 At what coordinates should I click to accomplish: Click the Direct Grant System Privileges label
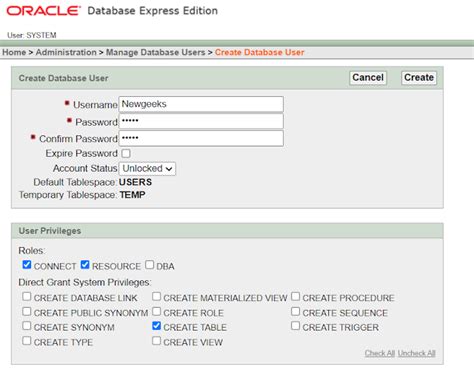(x=85, y=282)
